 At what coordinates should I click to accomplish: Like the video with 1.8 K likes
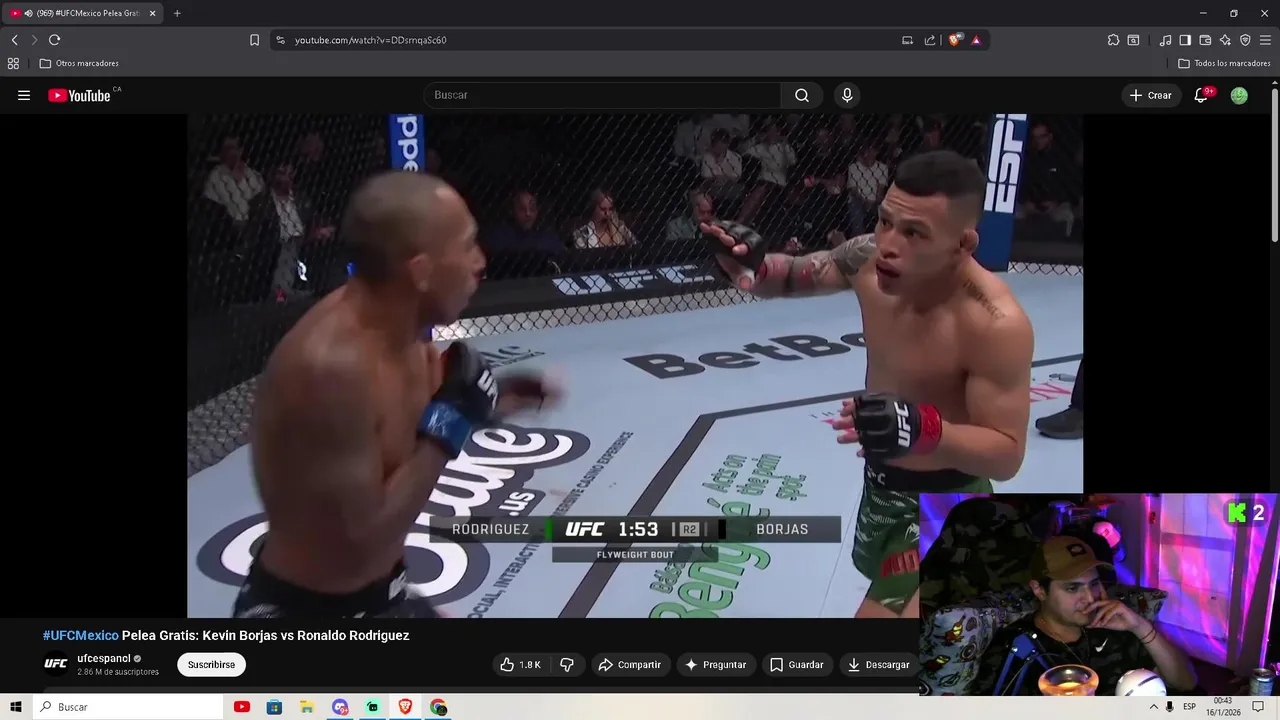coord(520,664)
